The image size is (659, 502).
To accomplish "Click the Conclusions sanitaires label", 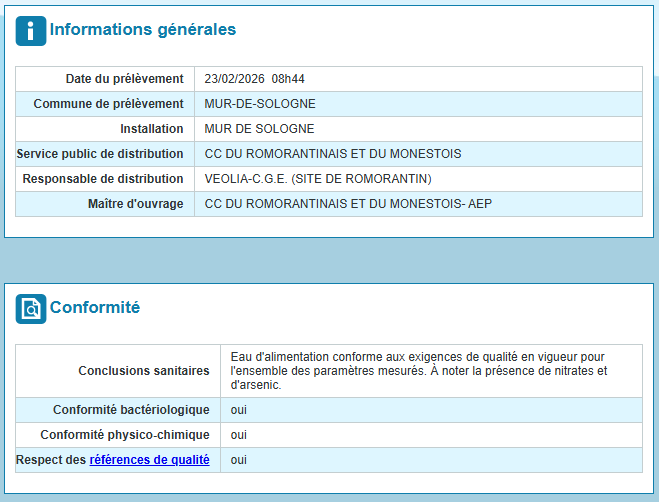I will (143, 371).
